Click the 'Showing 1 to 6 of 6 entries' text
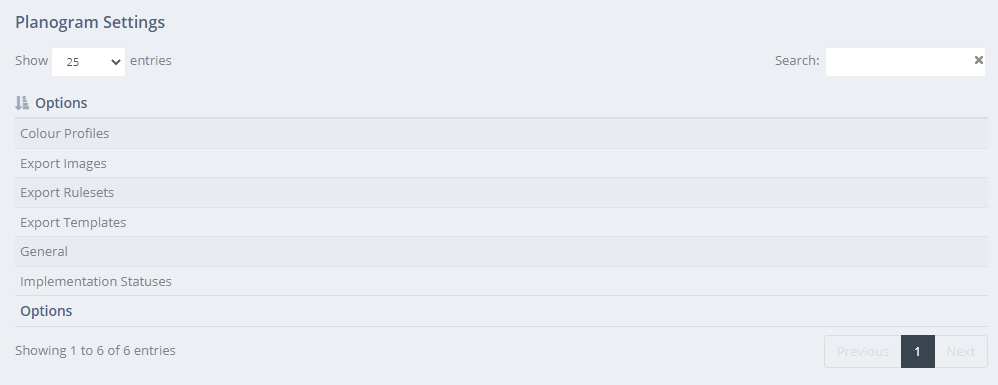This screenshot has height=385, width=998. pos(95,351)
